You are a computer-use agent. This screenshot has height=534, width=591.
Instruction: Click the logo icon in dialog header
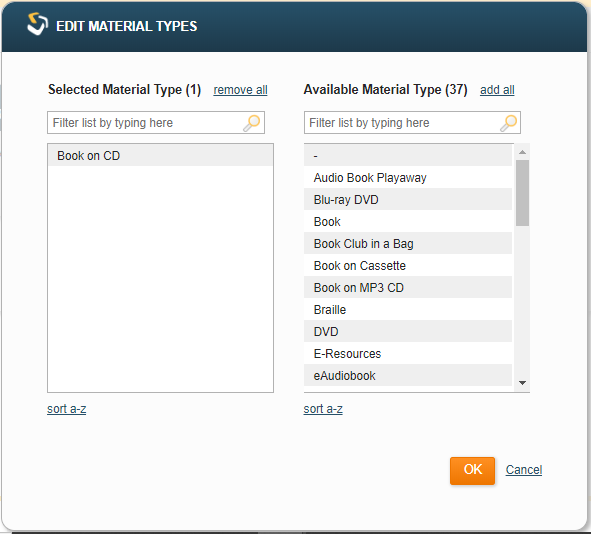(37, 24)
